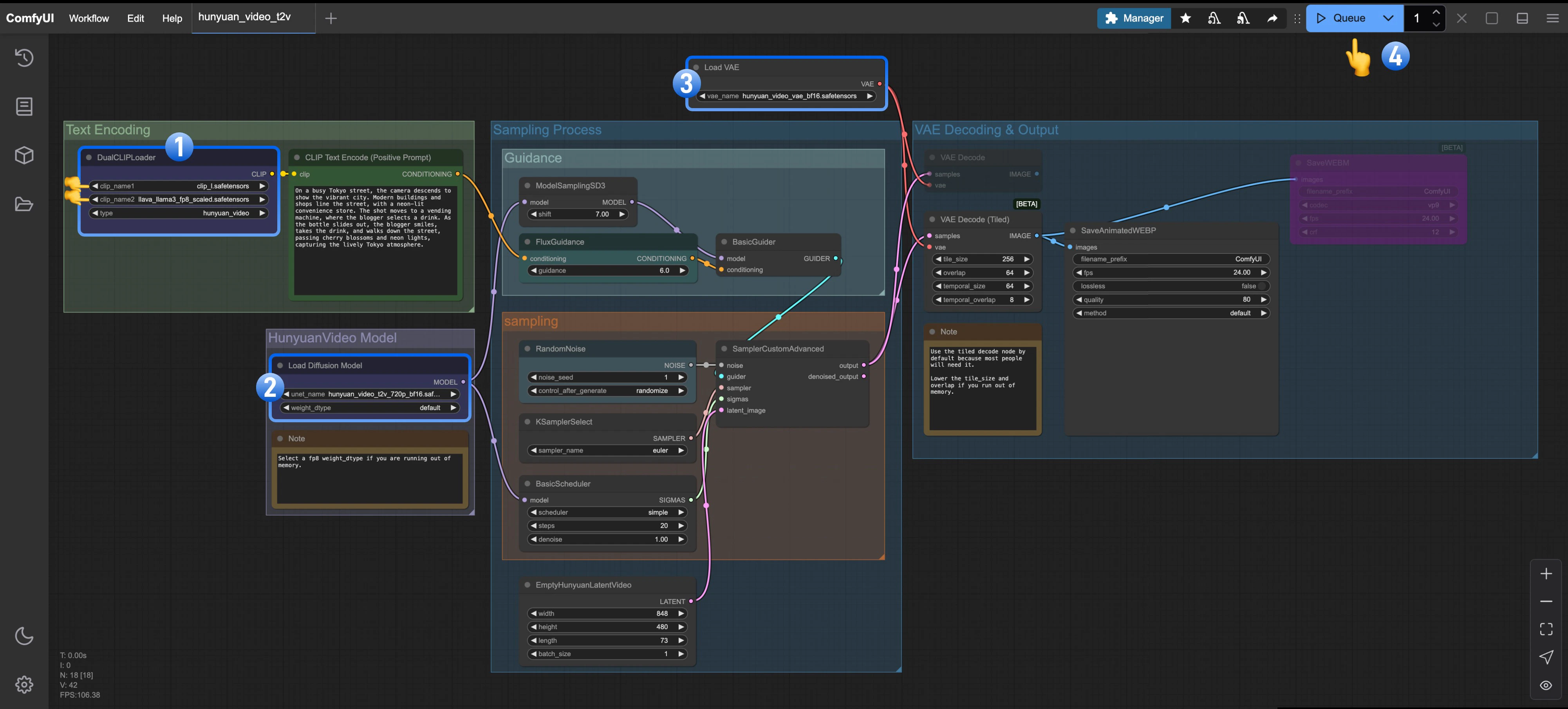Fit the workflow to the screen

click(1546, 629)
